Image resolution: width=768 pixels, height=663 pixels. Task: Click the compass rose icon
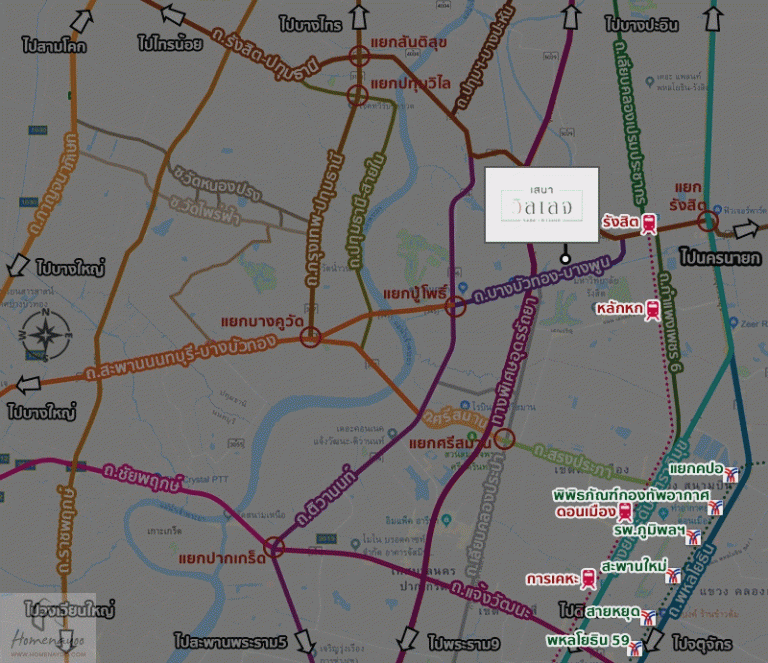pyautogui.click(x=45, y=335)
